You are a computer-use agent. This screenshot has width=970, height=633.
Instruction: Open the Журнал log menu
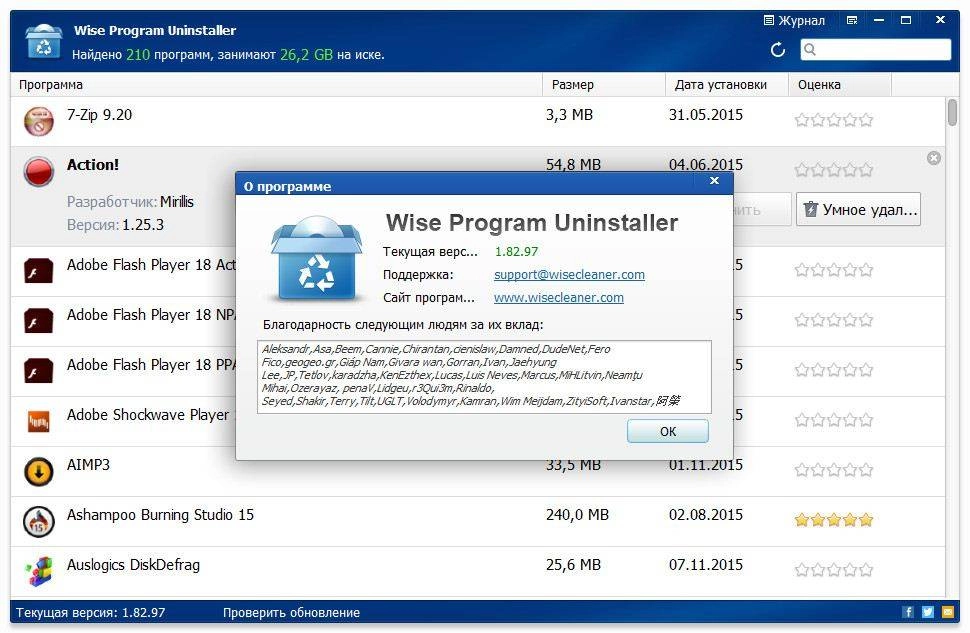coord(794,20)
